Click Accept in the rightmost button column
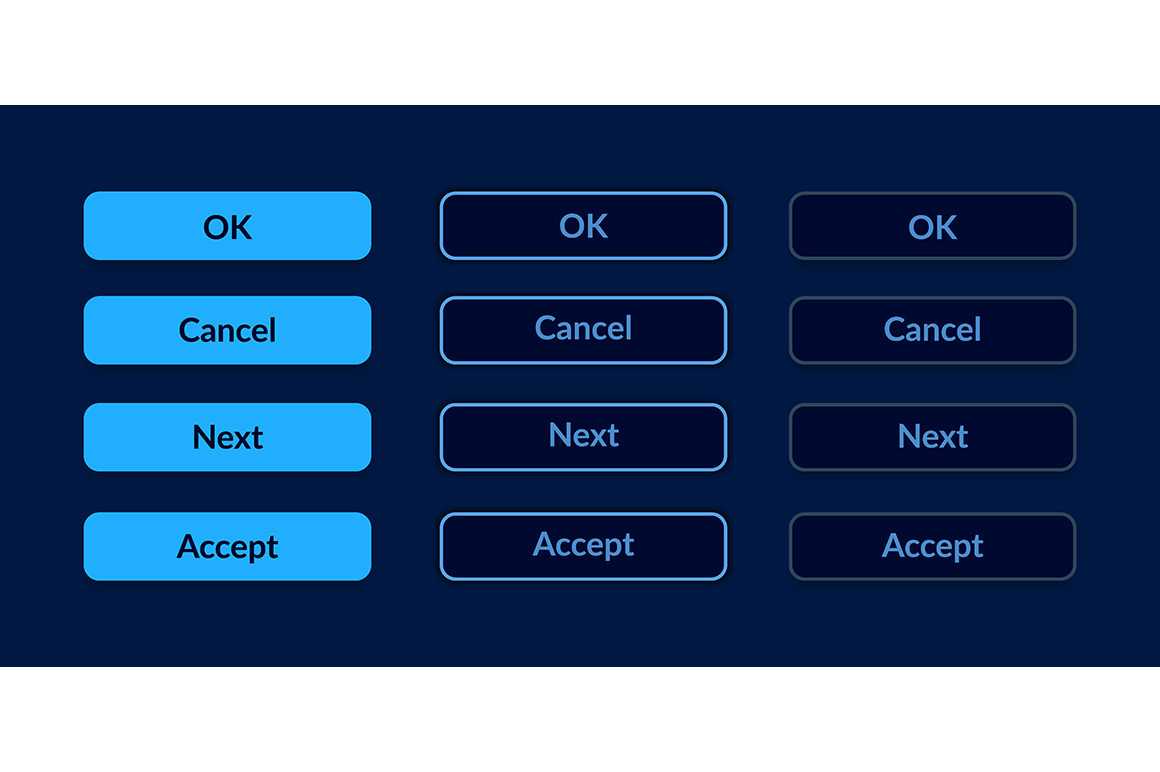1160x772 pixels. 932,546
